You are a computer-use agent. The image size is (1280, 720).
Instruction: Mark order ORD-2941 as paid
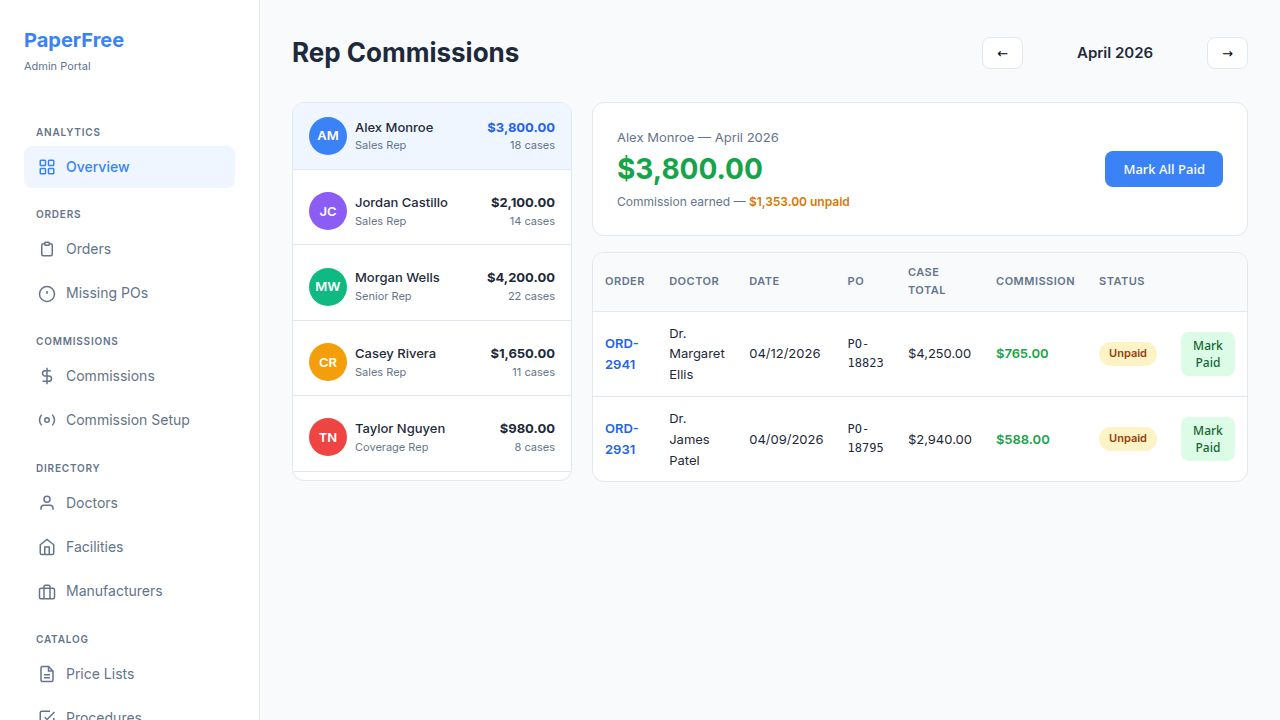1207,354
